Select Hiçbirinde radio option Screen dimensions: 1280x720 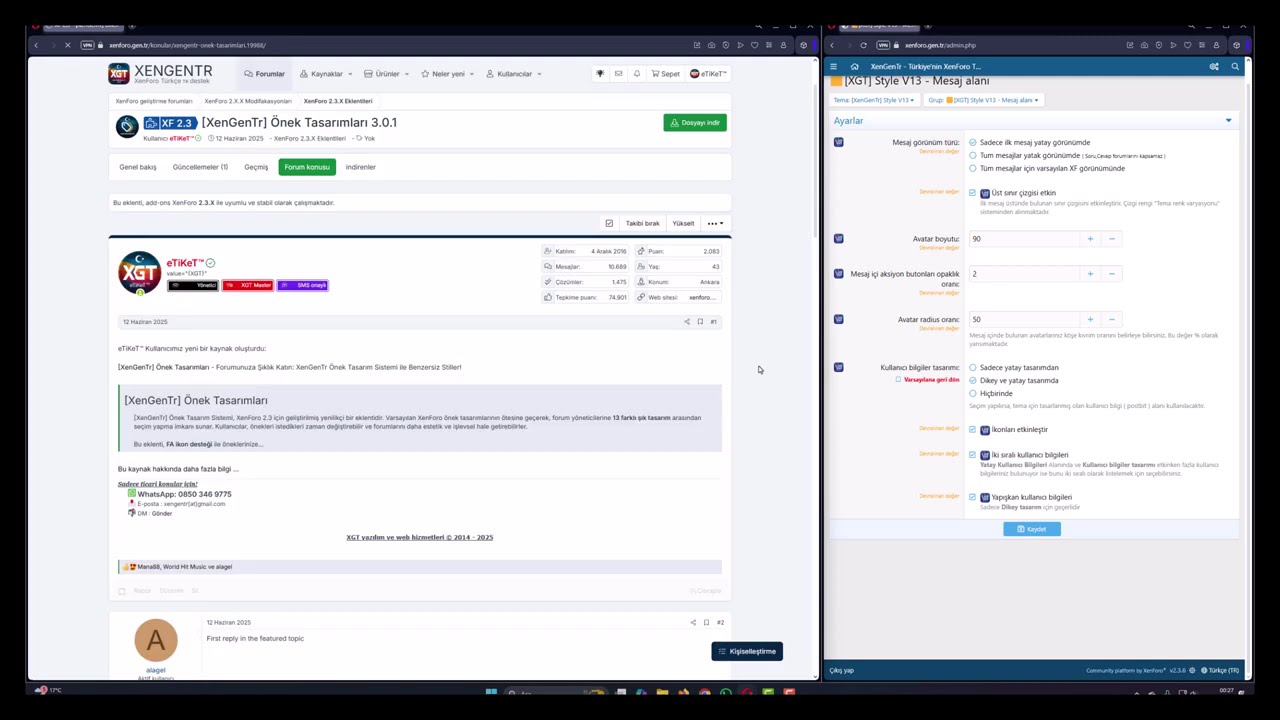973,393
